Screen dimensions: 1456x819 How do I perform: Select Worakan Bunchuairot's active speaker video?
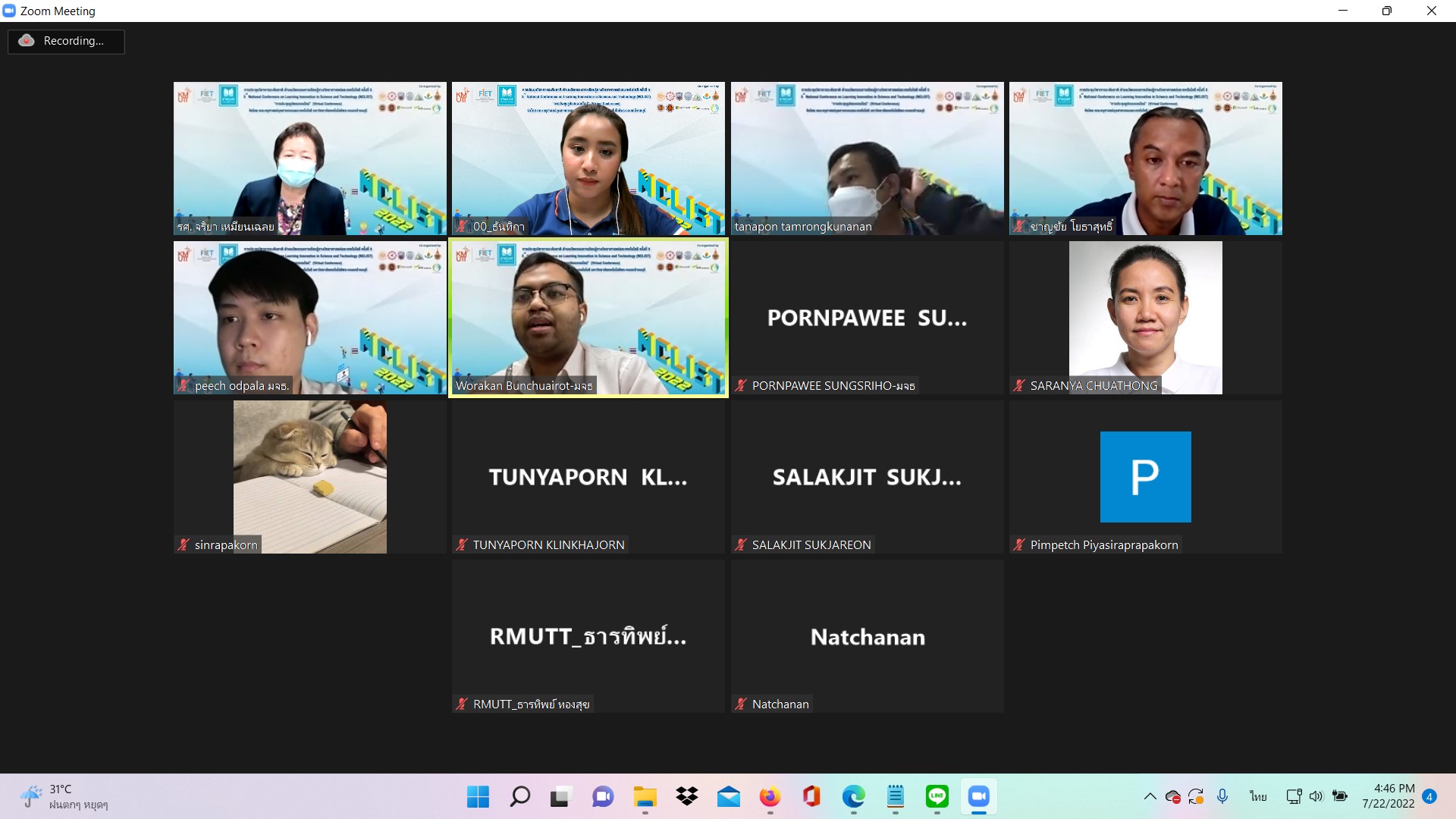pos(588,317)
